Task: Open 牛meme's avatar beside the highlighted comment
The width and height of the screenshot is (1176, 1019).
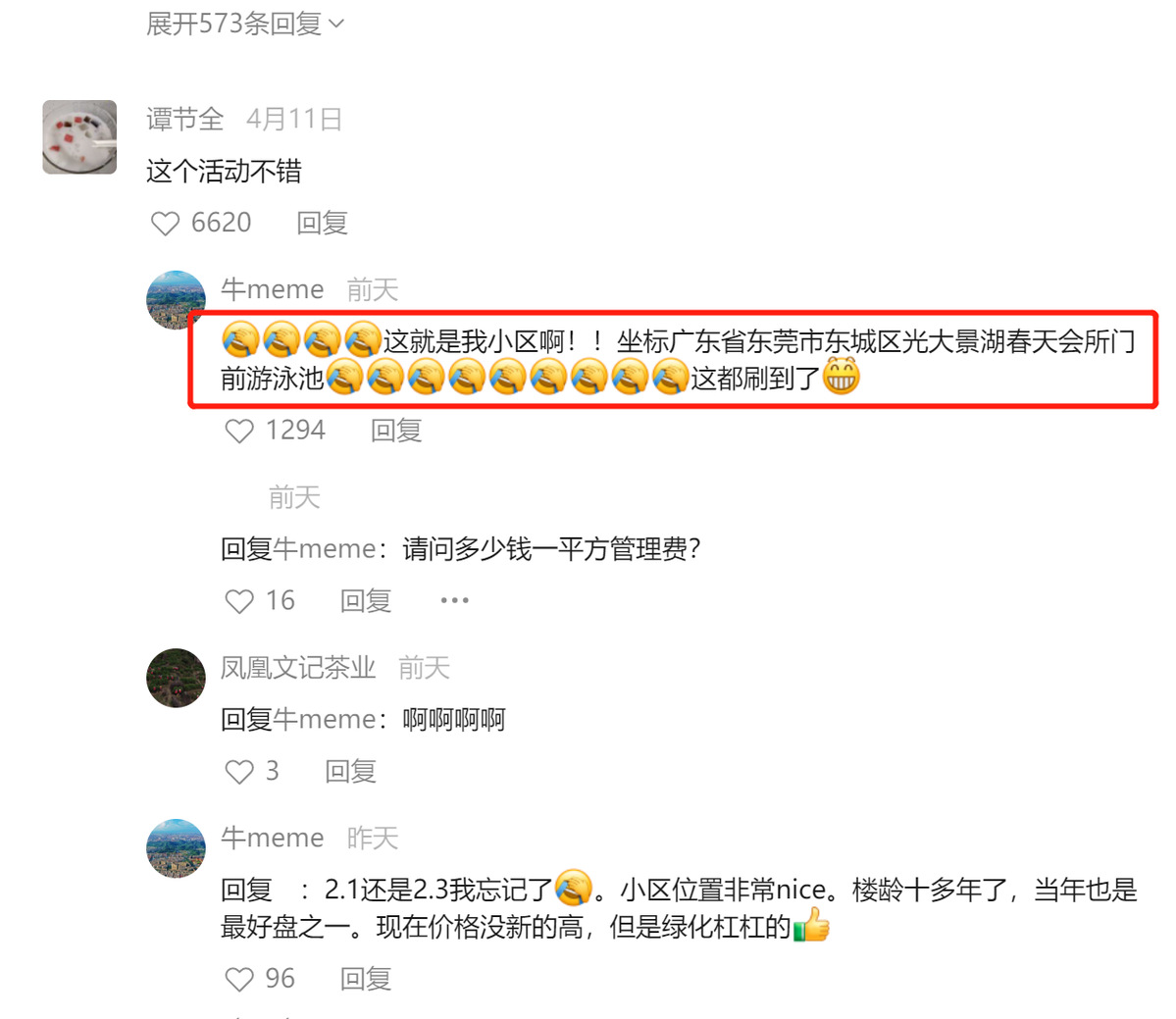Action: [176, 300]
